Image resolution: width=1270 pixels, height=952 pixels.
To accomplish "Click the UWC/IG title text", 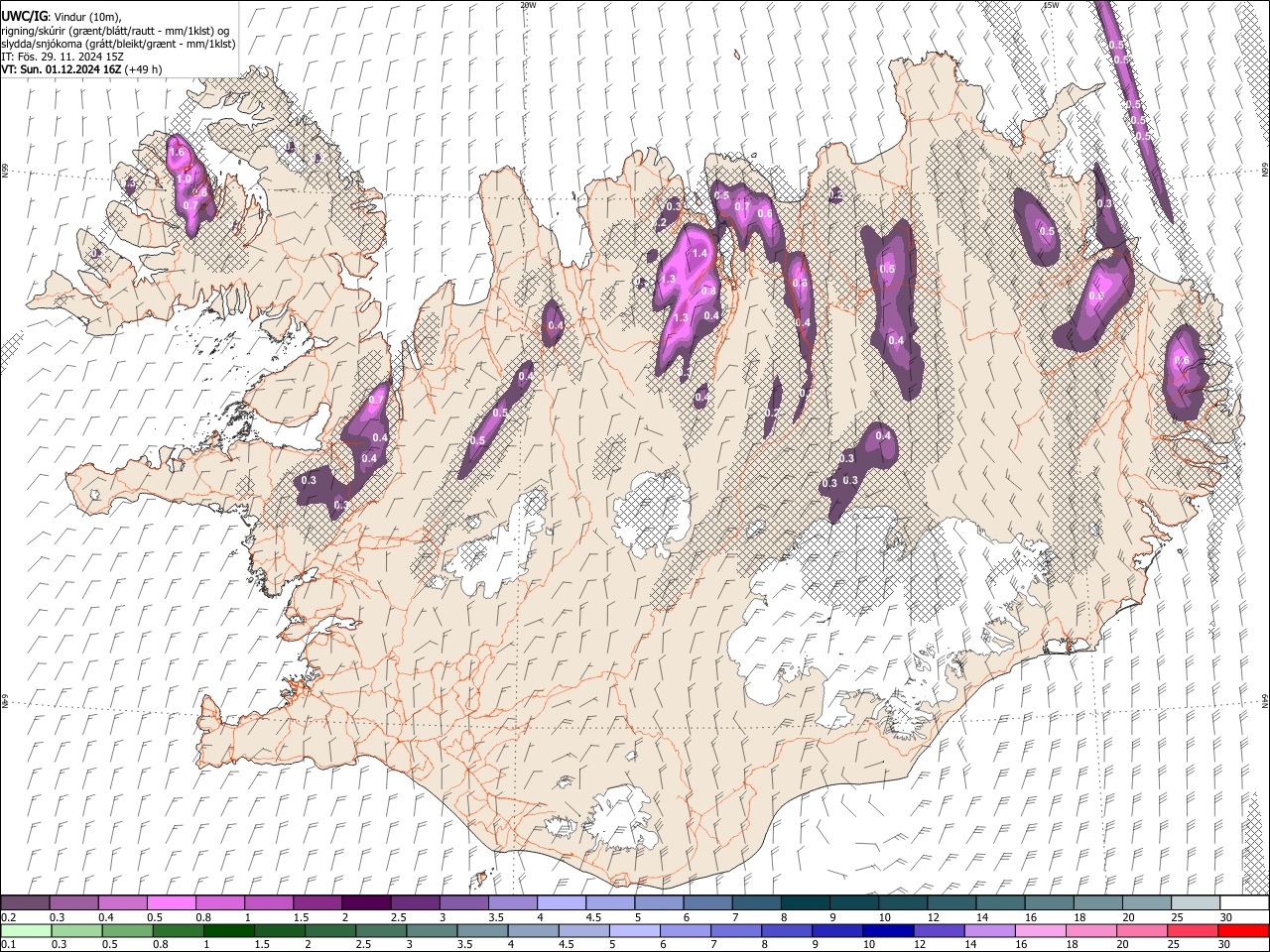I will coord(24,17).
